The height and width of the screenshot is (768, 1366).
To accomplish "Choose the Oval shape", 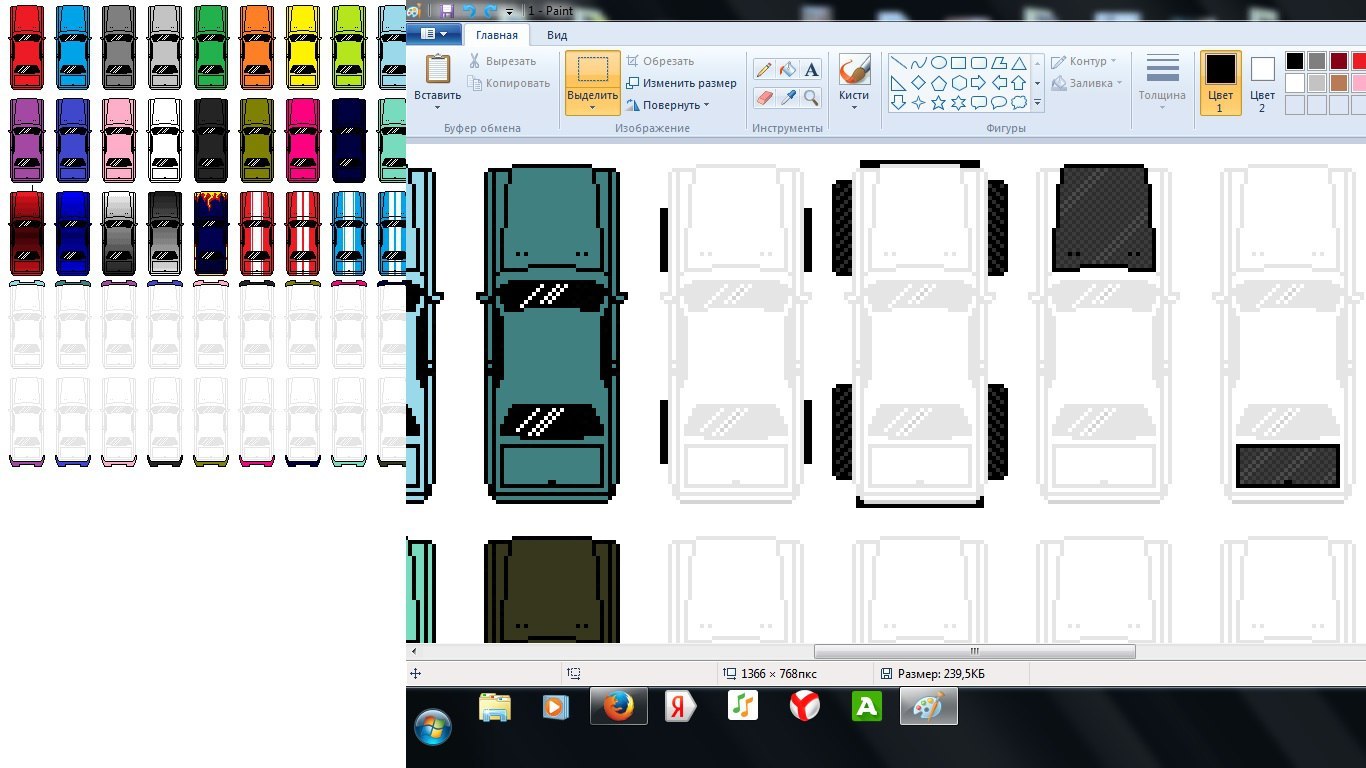I will pos(938,62).
